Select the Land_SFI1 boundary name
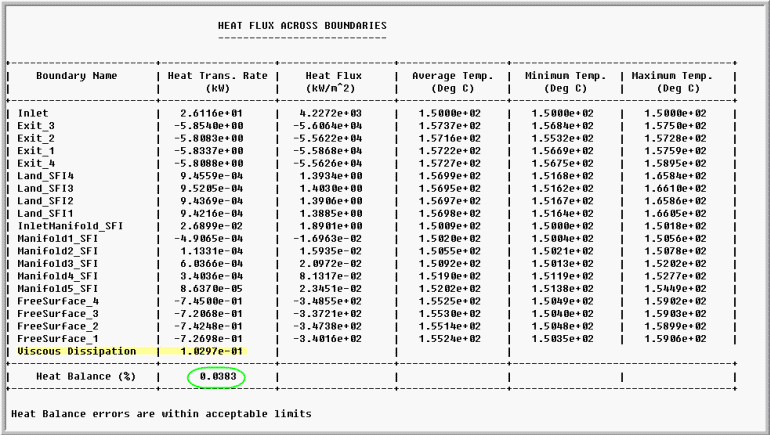The image size is (770, 435). (45, 214)
